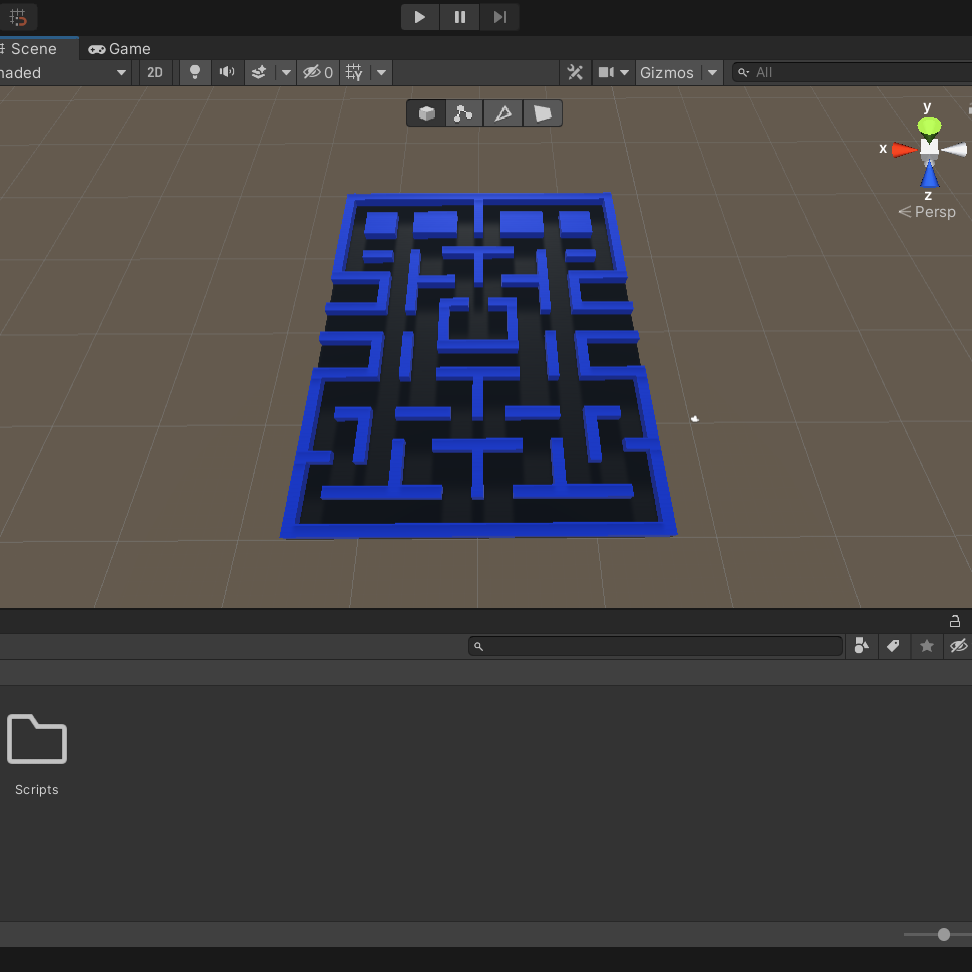
Task: Click the Favorites star icon
Action: click(927, 646)
